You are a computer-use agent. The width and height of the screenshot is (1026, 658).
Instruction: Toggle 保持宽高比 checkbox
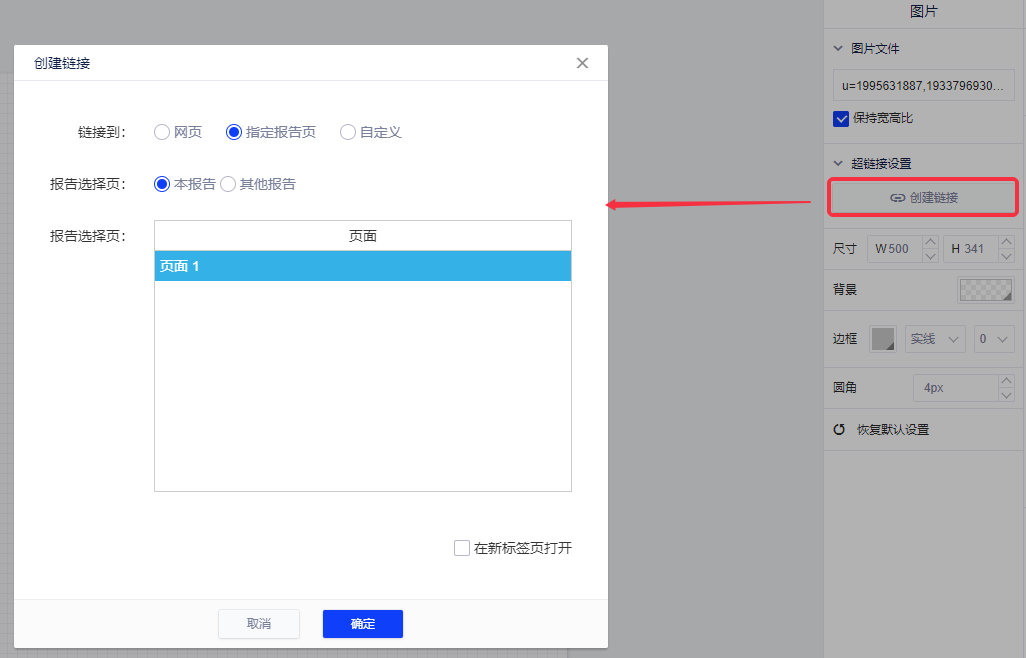point(841,118)
